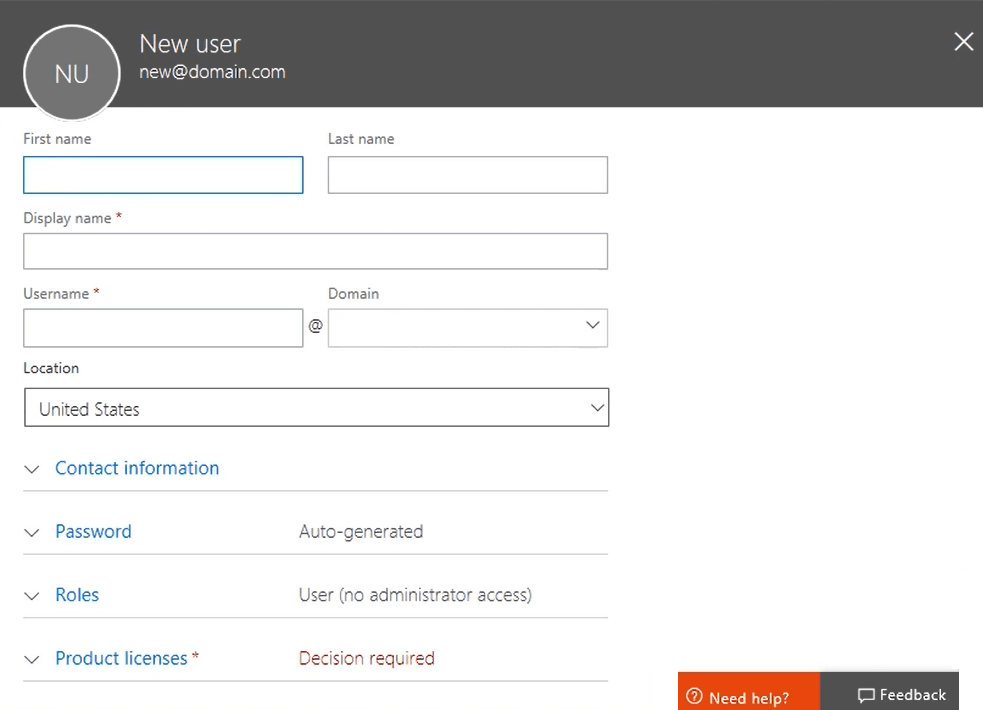Open the Location dropdown showing United States
Image resolution: width=983 pixels, height=710 pixels.
point(316,408)
